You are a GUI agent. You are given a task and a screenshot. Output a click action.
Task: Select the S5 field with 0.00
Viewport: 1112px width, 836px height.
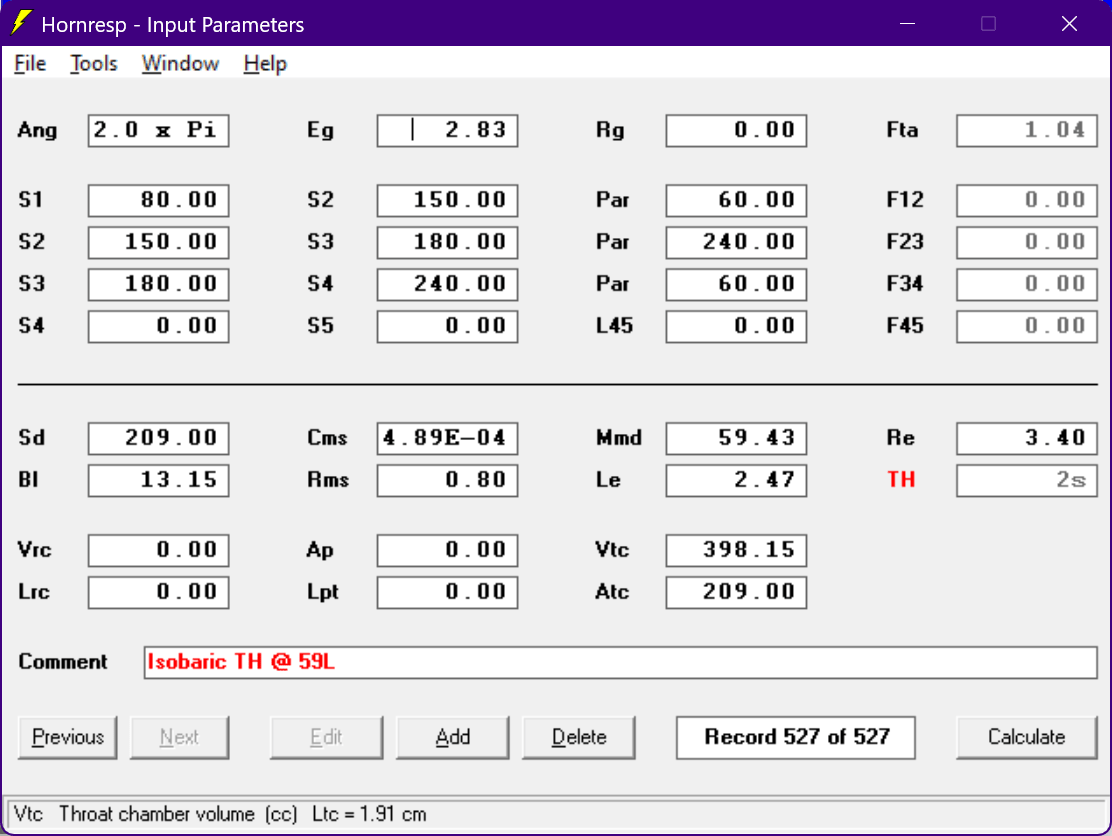[447, 326]
